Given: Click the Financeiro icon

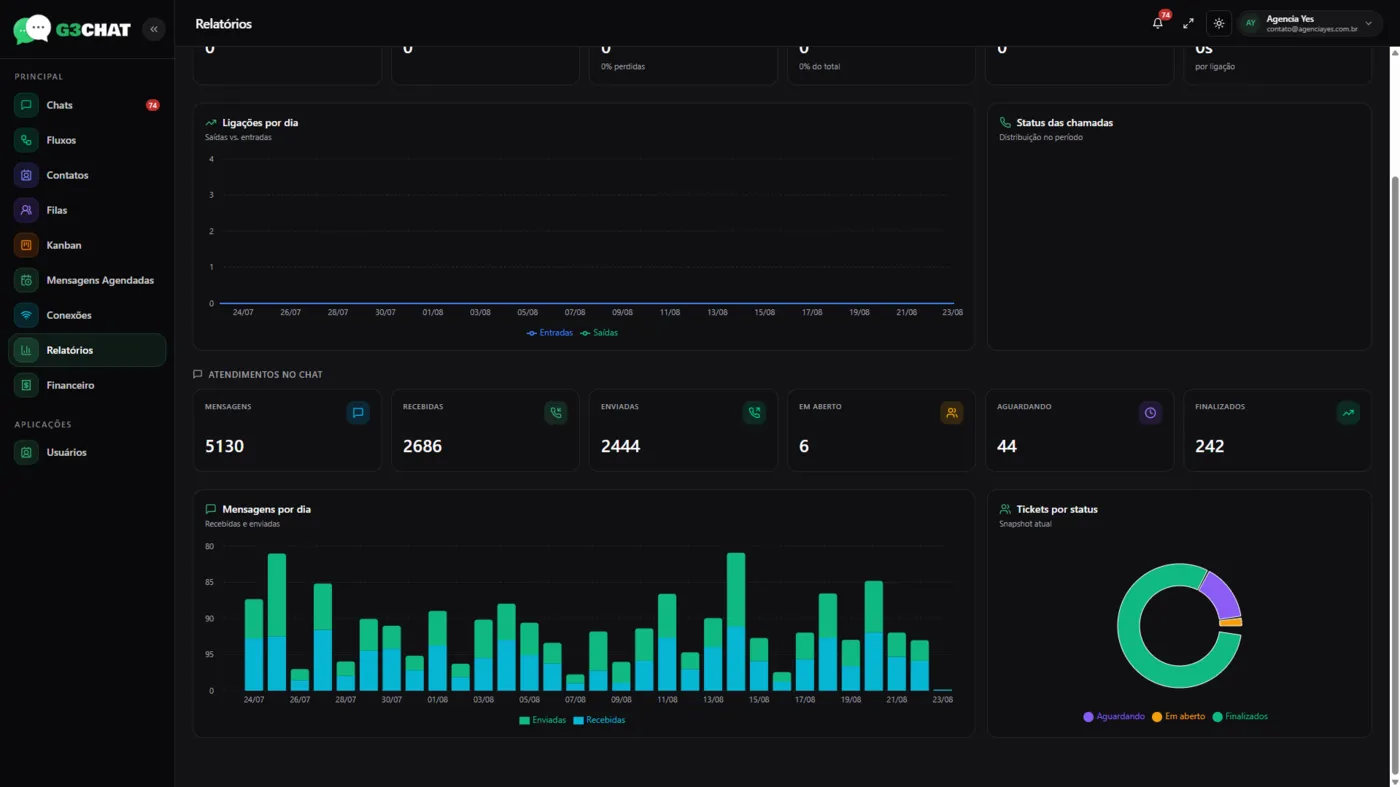Looking at the screenshot, I should coord(26,385).
